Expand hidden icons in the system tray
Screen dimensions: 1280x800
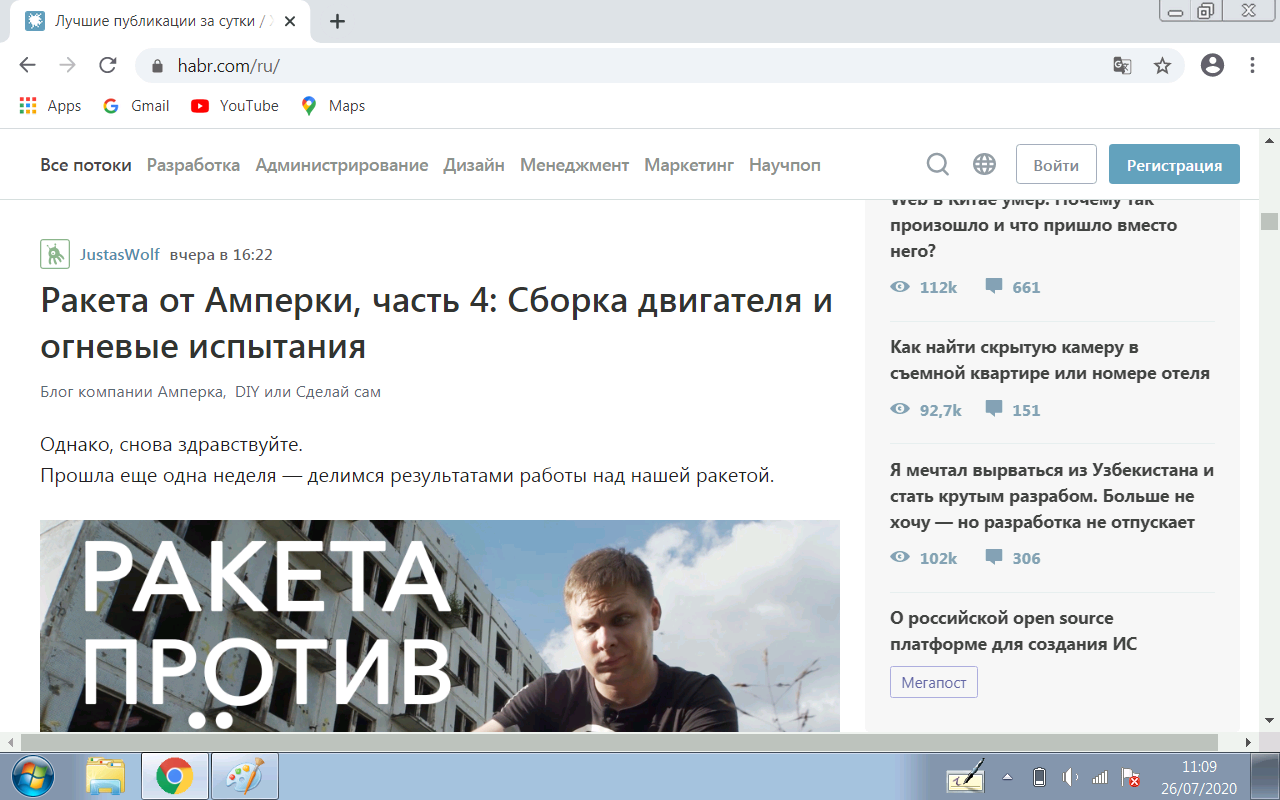(1008, 775)
